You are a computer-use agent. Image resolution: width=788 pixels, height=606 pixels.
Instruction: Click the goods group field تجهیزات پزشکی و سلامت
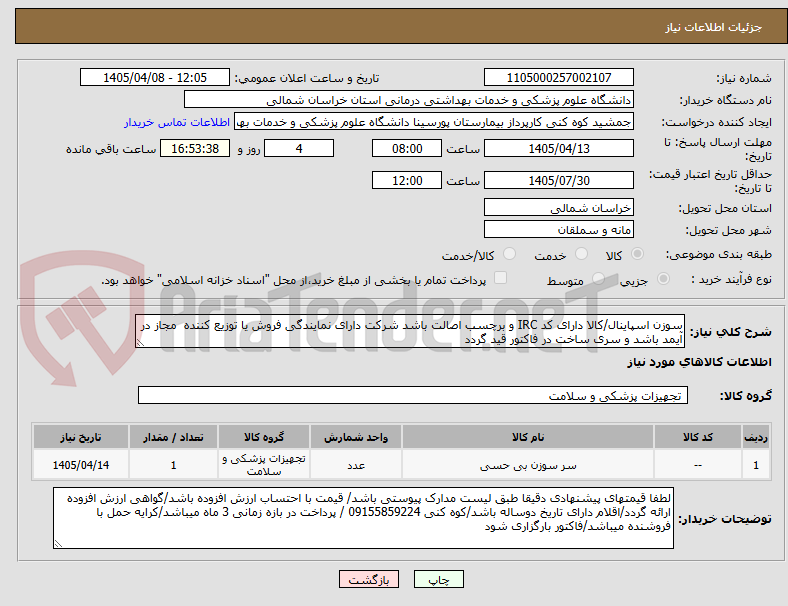(413, 395)
